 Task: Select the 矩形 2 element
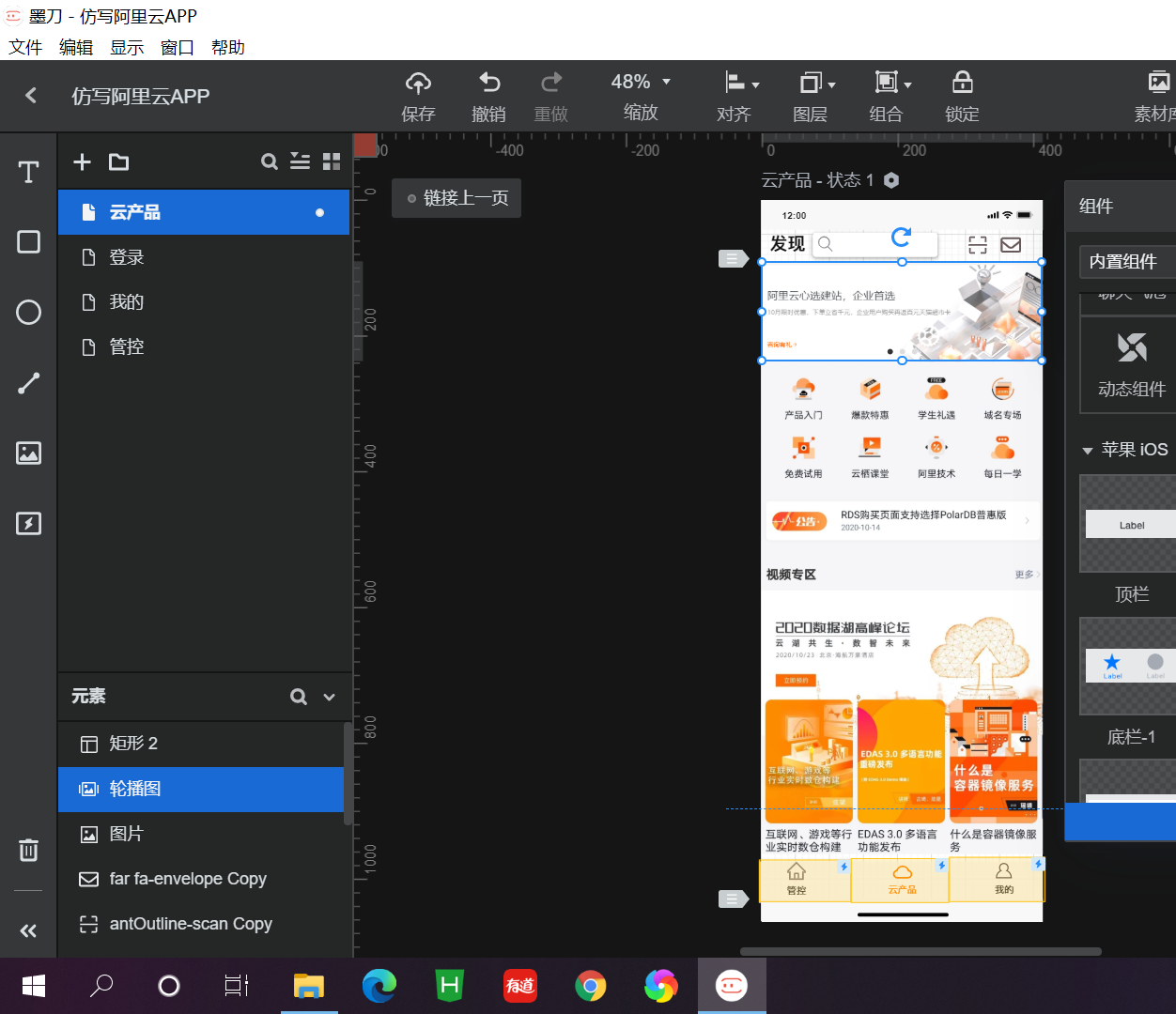coord(201,744)
